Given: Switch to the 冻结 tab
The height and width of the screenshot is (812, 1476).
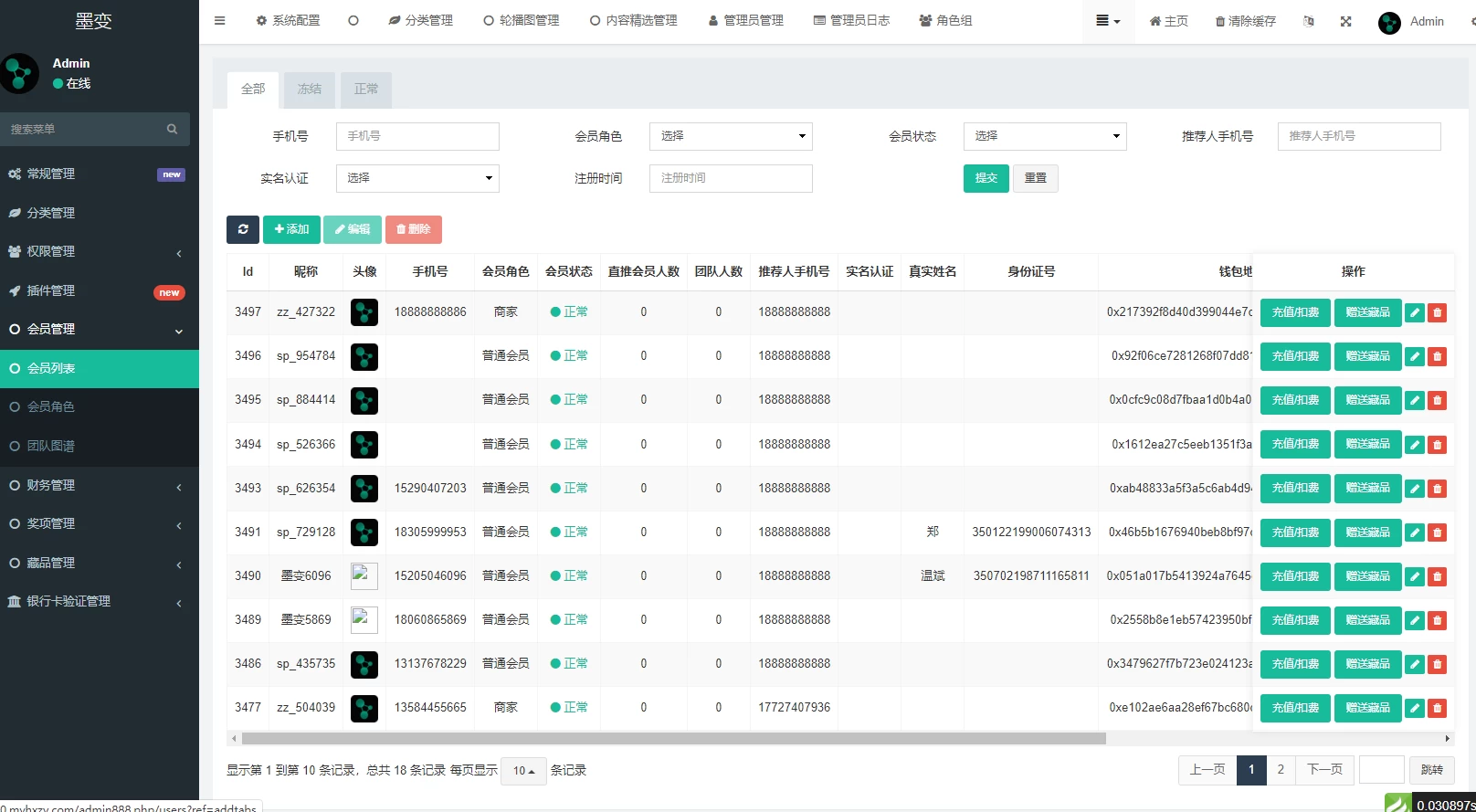Looking at the screenshot, I should click(x=310, y=90).
